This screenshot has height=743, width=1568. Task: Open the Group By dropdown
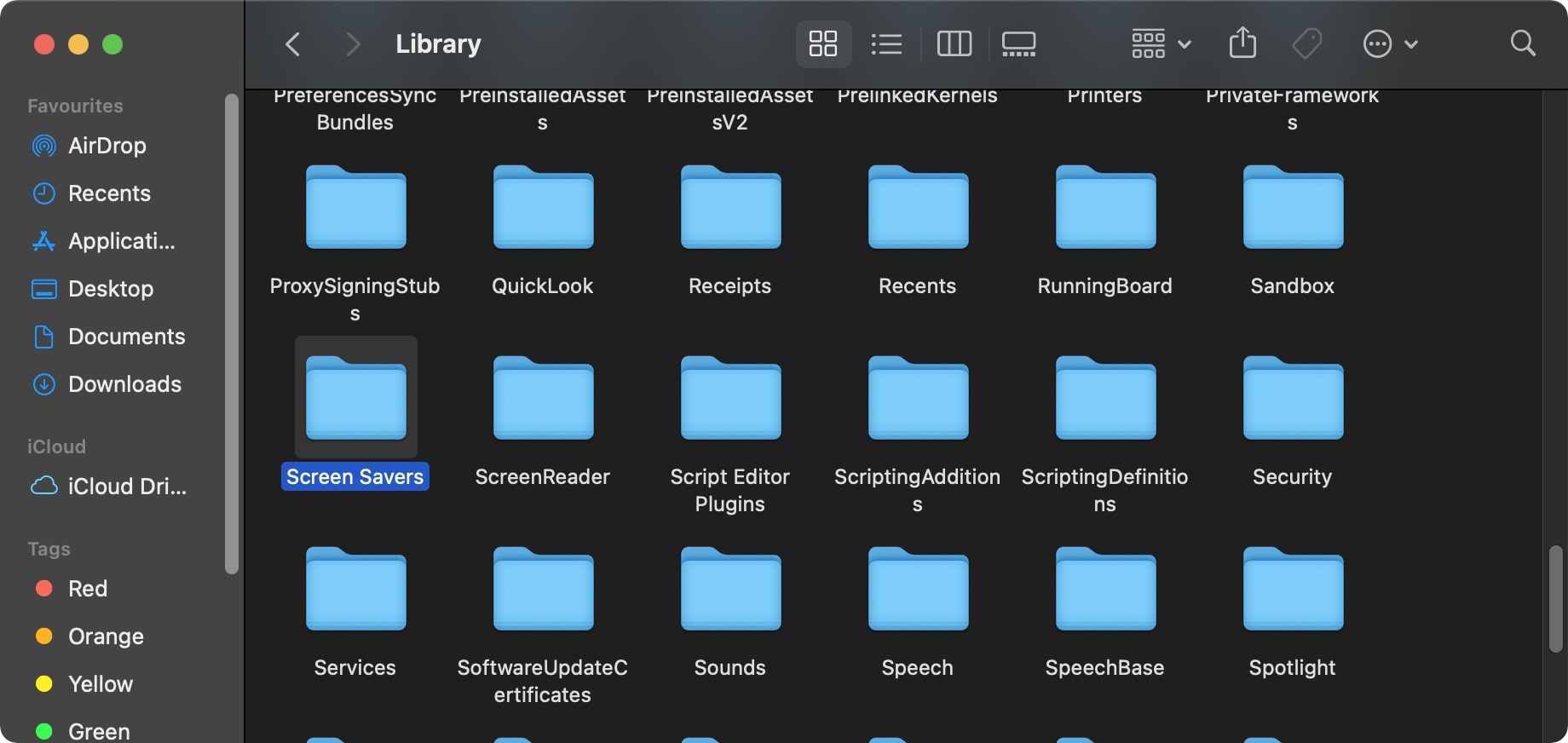pyautogui.click(x=1161, y=43)
